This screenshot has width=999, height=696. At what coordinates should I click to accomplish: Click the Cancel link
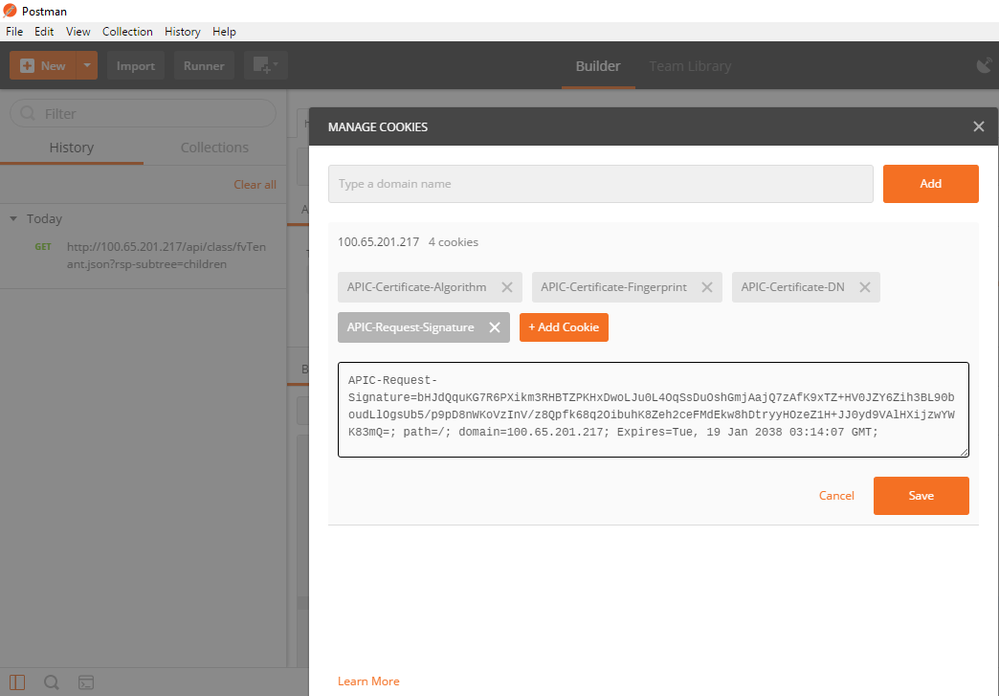click(x=836, y=496)
